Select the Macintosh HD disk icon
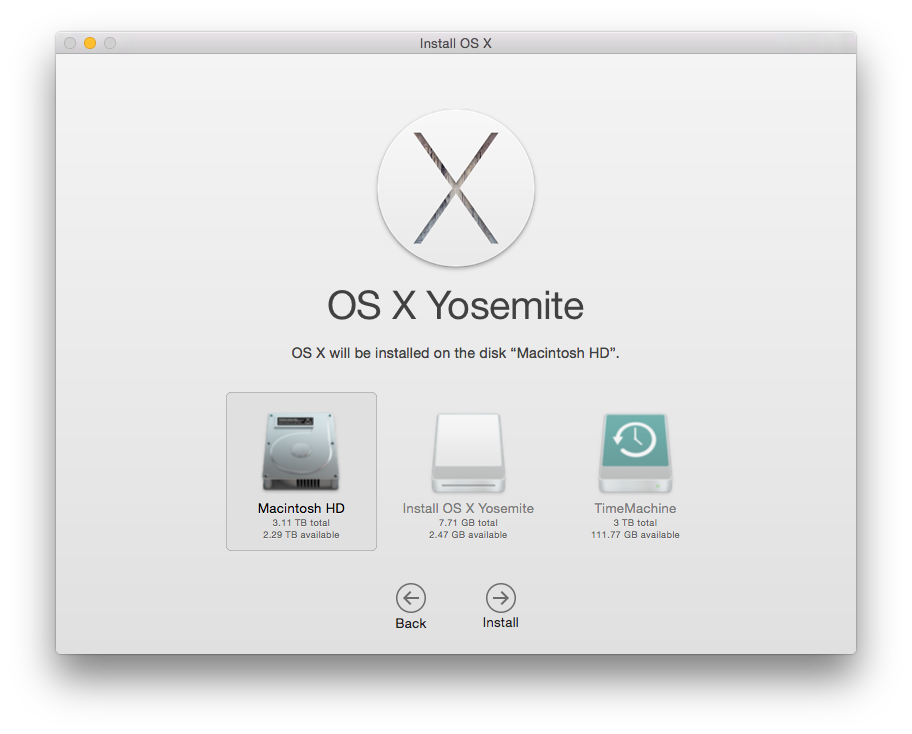The height and width of the screenshot is (734, 912). pos(301,452)
